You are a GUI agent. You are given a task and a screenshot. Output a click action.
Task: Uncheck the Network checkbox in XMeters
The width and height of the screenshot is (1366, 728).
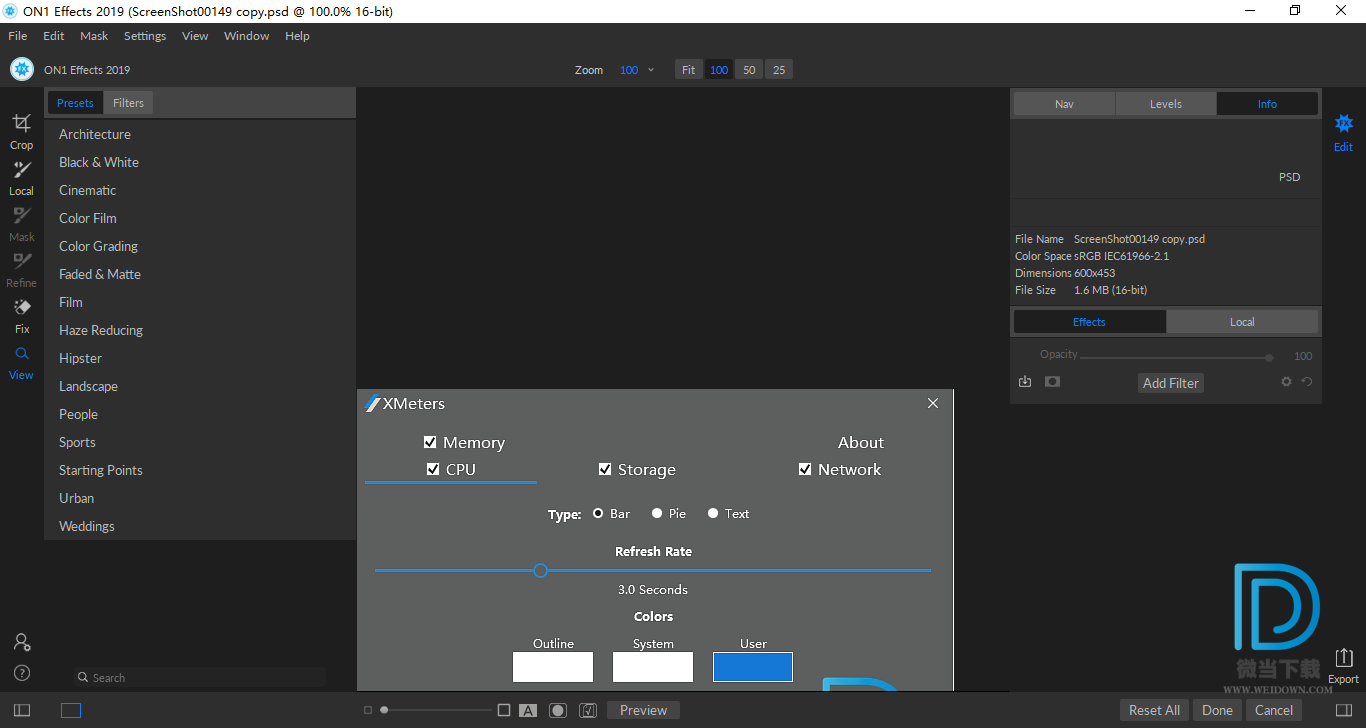coord(805,469)
